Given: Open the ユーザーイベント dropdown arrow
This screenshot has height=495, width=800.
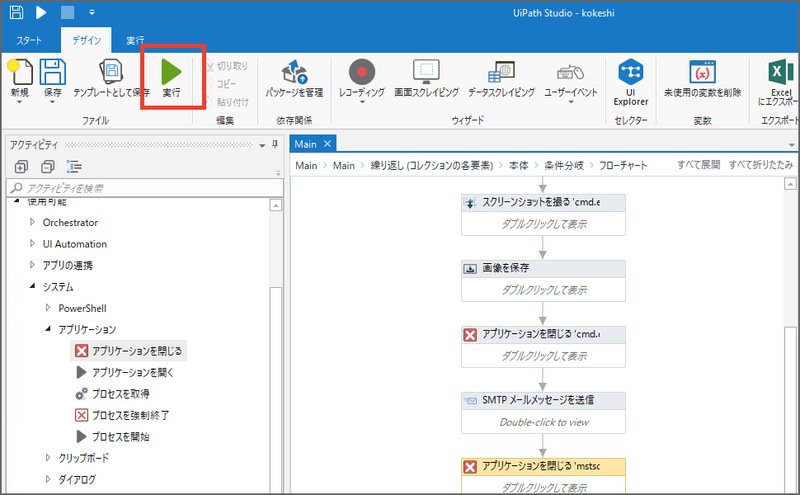Looking at the screenshot, I should click(570, 102).
